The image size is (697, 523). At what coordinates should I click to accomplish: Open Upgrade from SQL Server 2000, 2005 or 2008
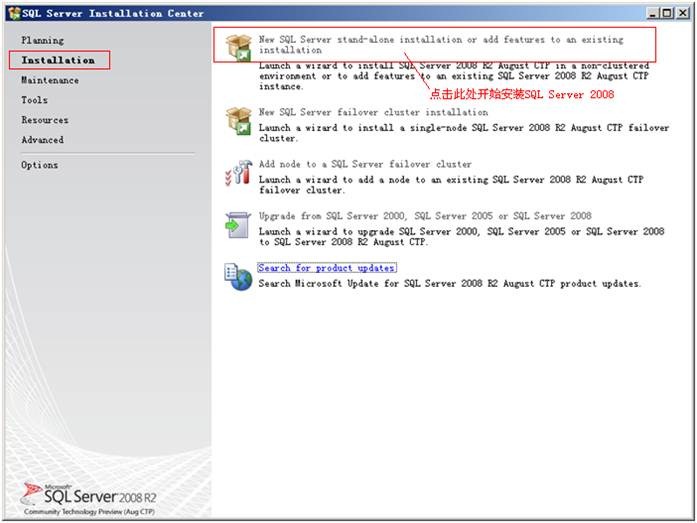pos(425,216)
